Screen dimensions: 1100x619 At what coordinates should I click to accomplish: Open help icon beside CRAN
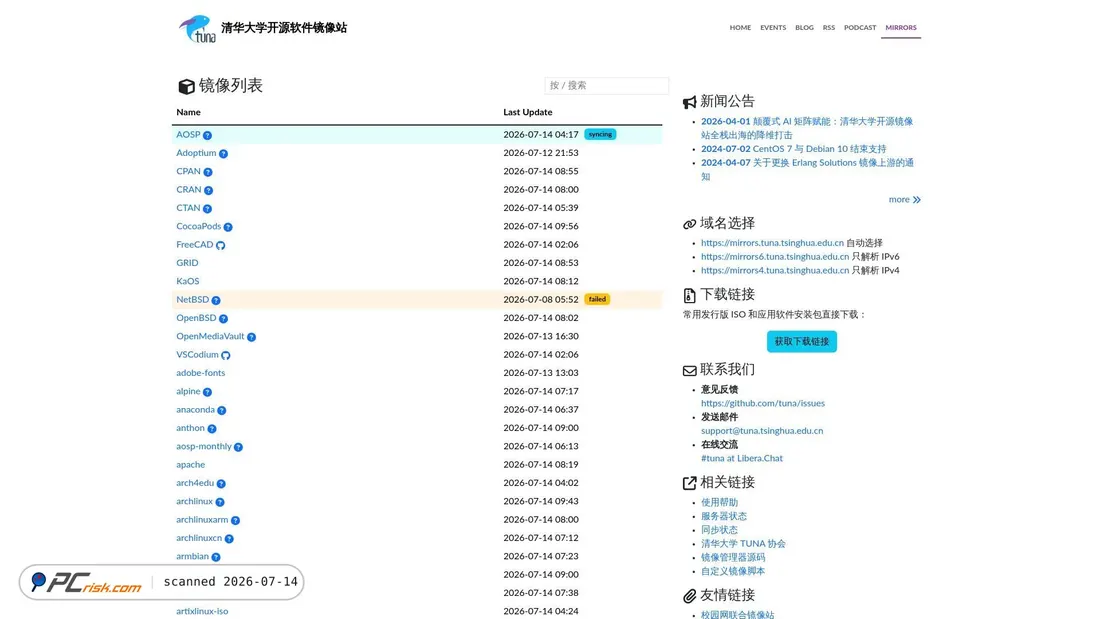coord(208,190)
